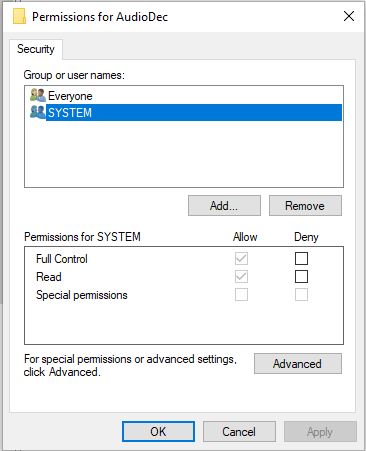Image resolution: width=366 pixels, height=451 pixels.
Task: Toggle Allow checkbox for Full Control
Action: [x=241, y=258]
